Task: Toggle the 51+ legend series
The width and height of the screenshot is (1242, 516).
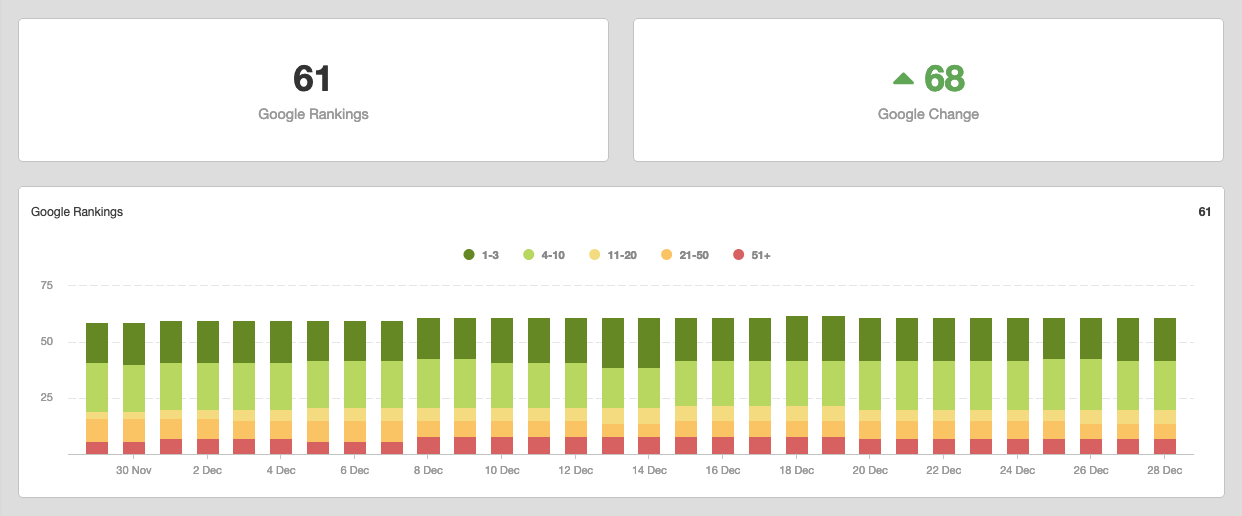Action: point(752,255)
